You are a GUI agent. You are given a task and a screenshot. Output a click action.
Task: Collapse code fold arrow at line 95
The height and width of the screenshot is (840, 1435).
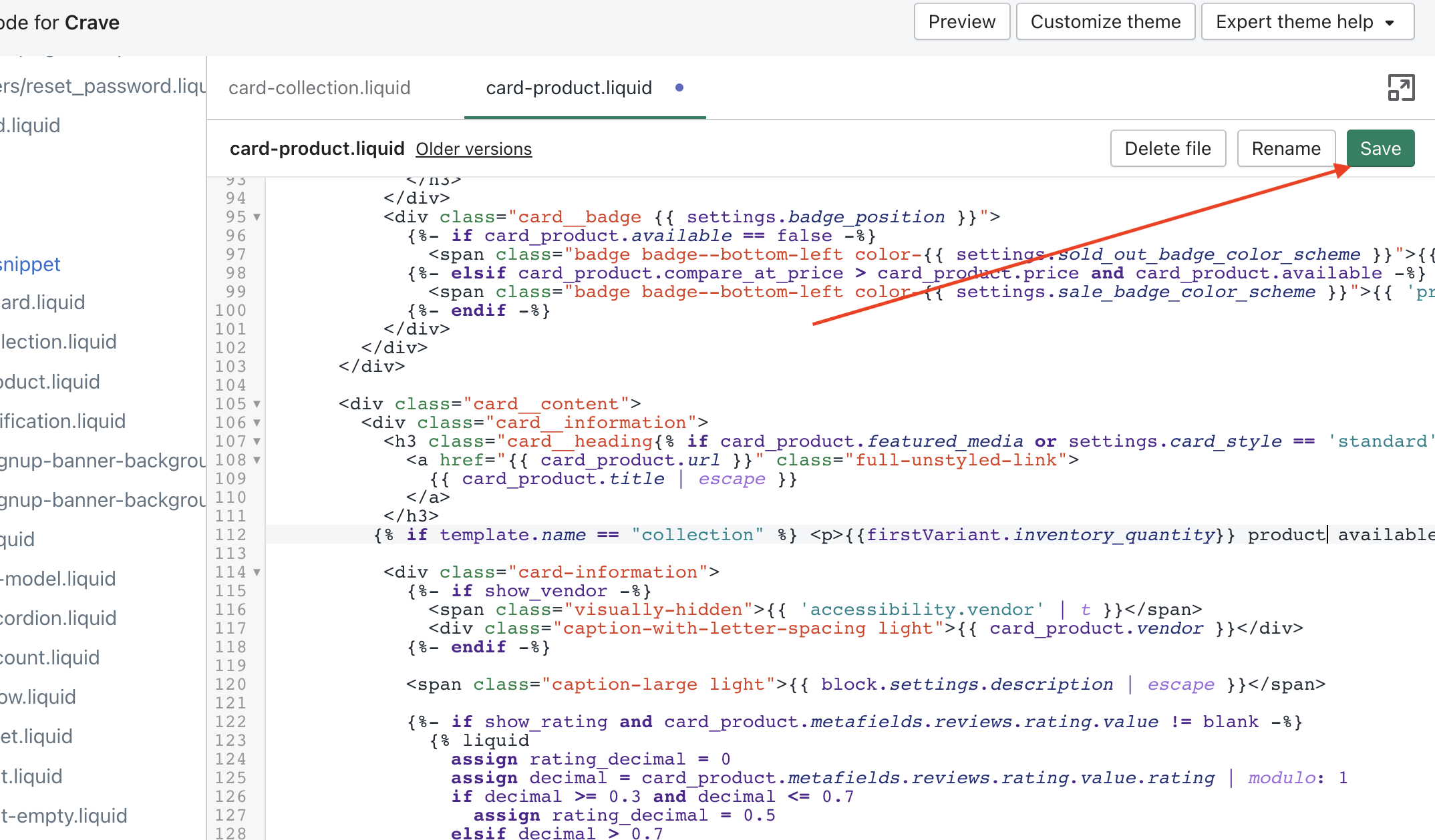[x=257, y=217]
